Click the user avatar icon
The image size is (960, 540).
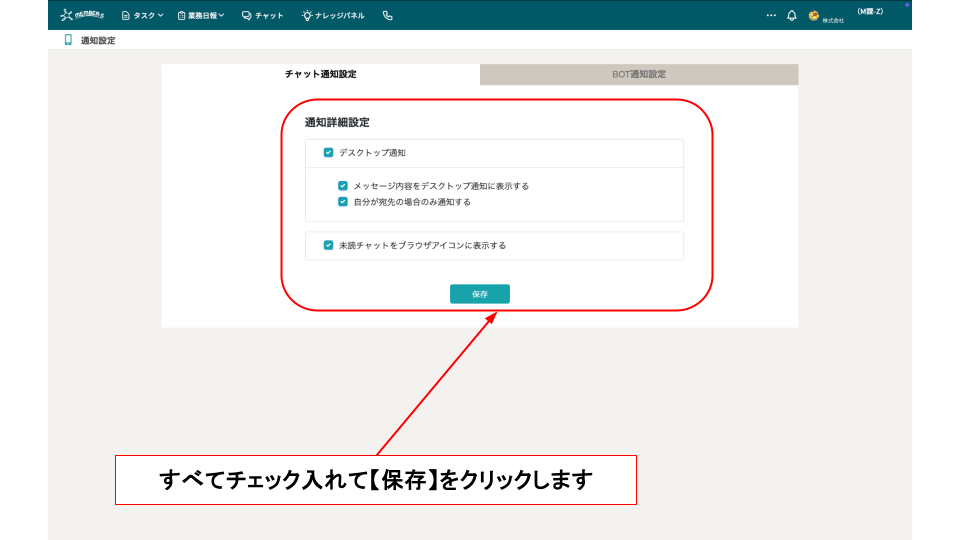[814, 15]
